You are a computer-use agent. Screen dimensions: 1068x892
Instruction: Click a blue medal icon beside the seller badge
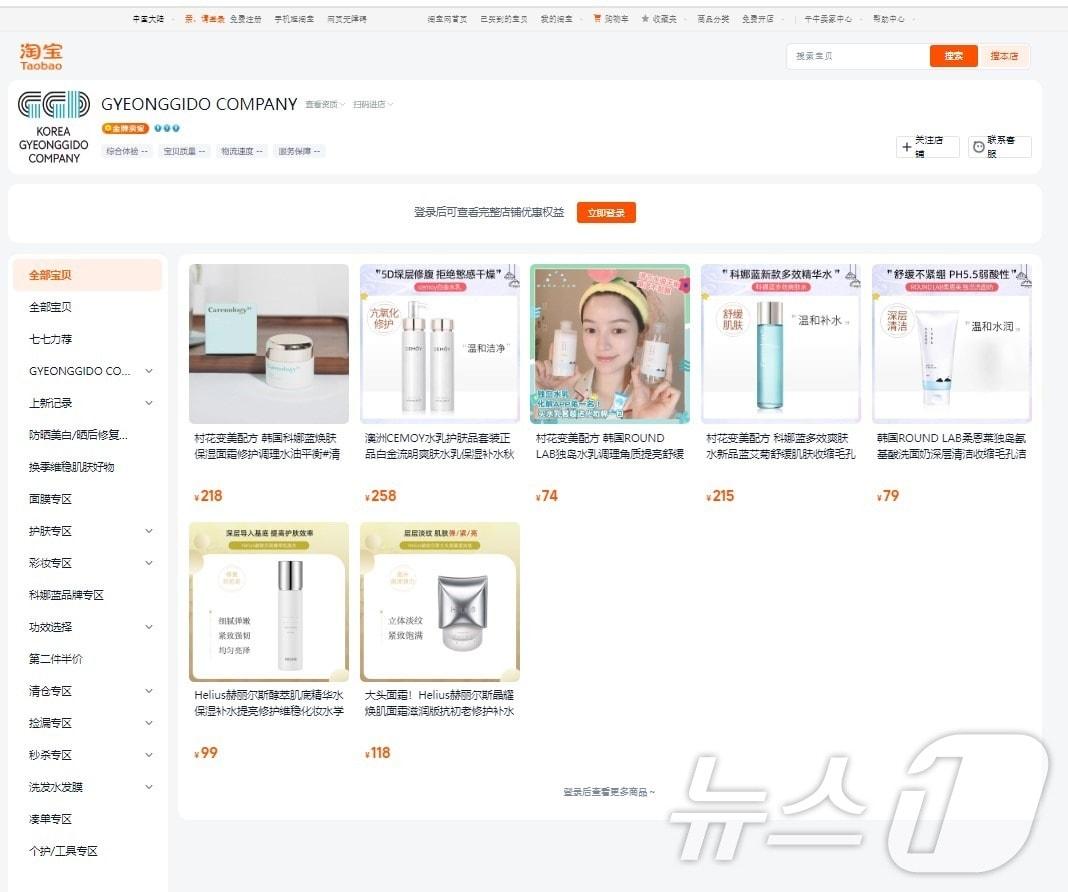click(x=157, y=128)
